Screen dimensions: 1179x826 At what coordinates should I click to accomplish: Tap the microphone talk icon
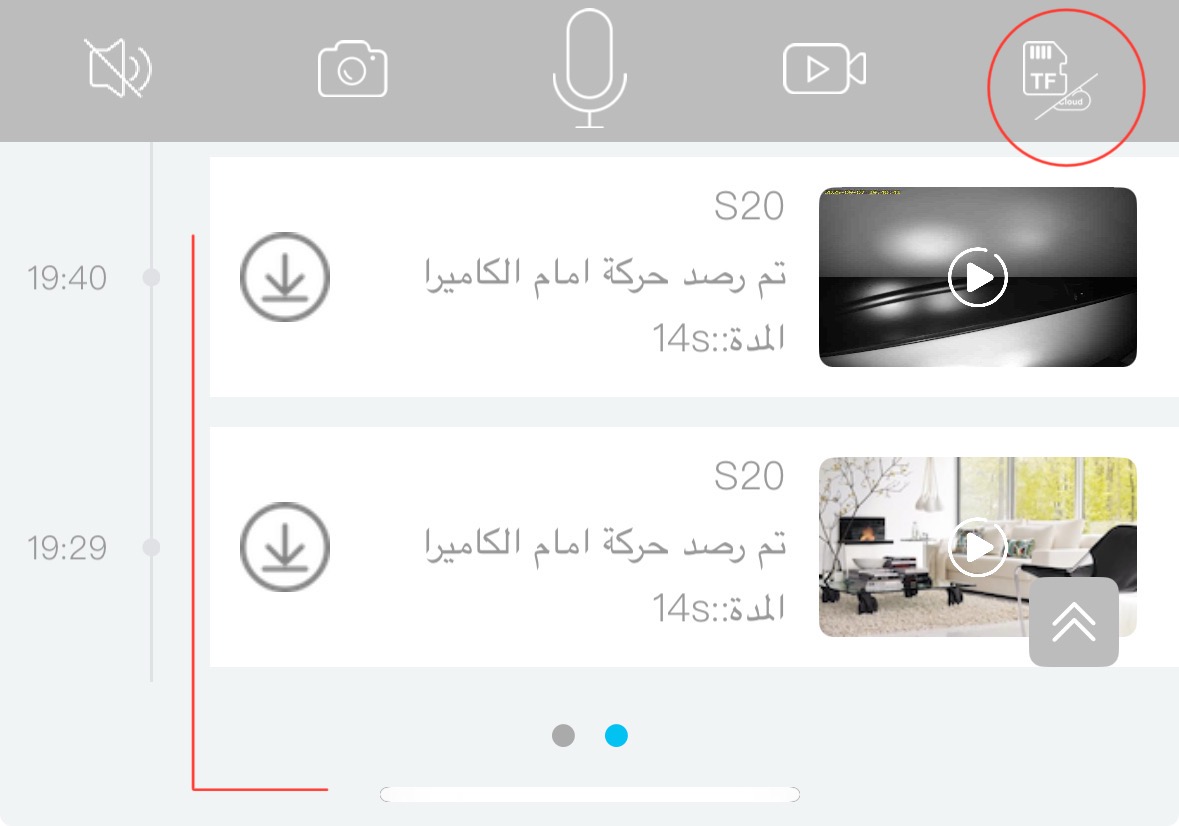pyautogui.click(x=590, y=68)
